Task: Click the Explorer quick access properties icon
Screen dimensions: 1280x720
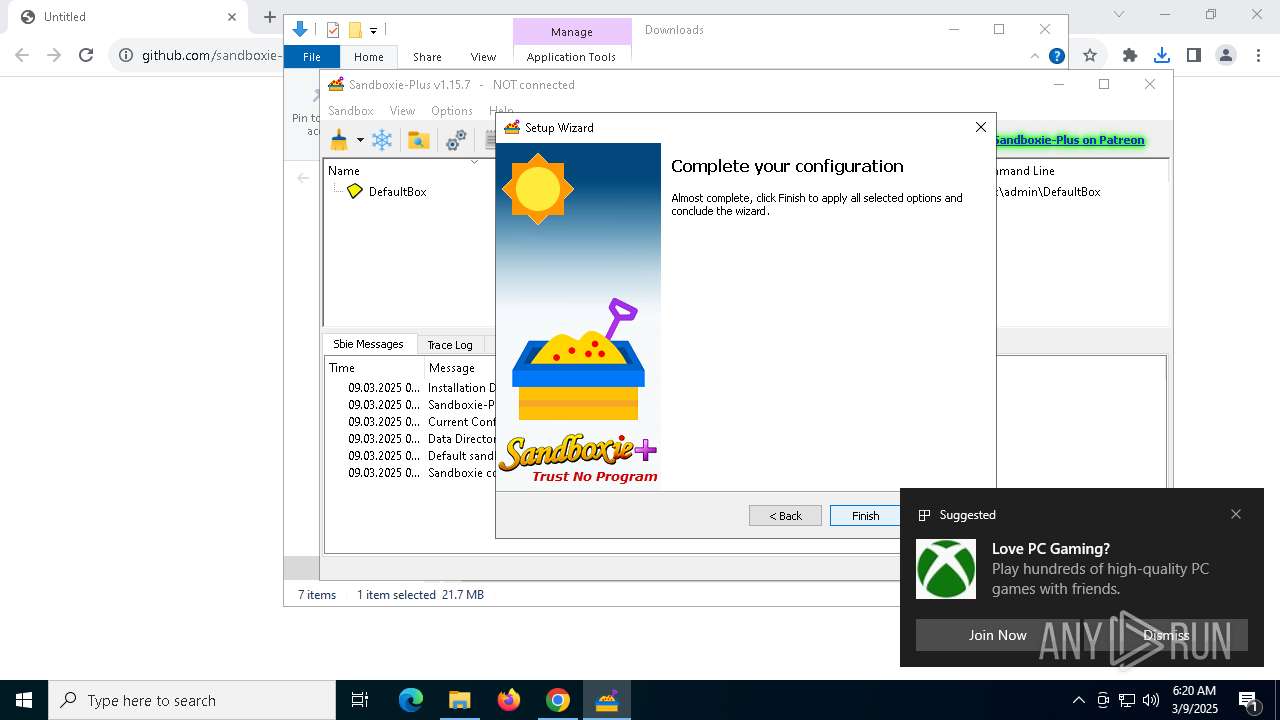Action: point(333,30)
